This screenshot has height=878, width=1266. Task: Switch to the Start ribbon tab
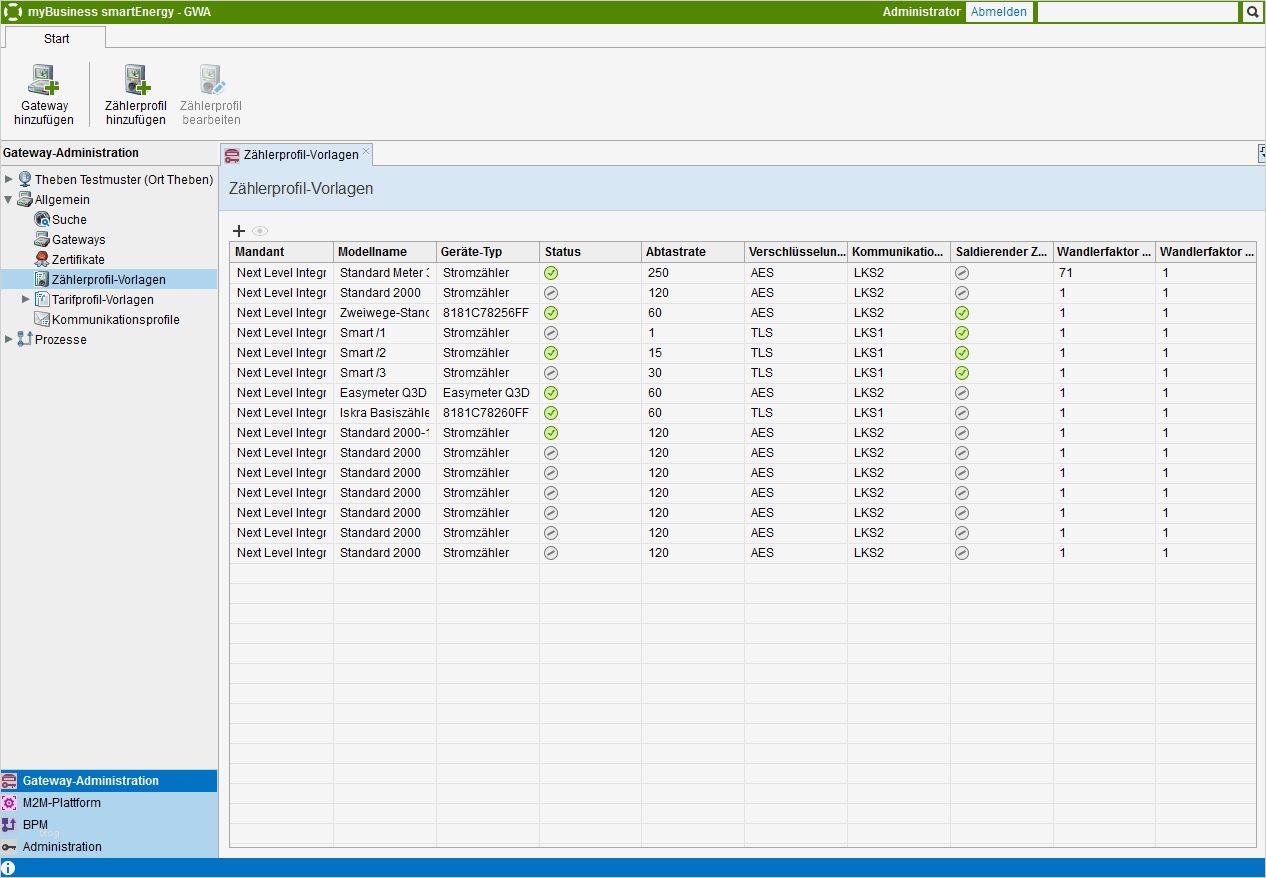pyautogui.click(x=56, y=39)
